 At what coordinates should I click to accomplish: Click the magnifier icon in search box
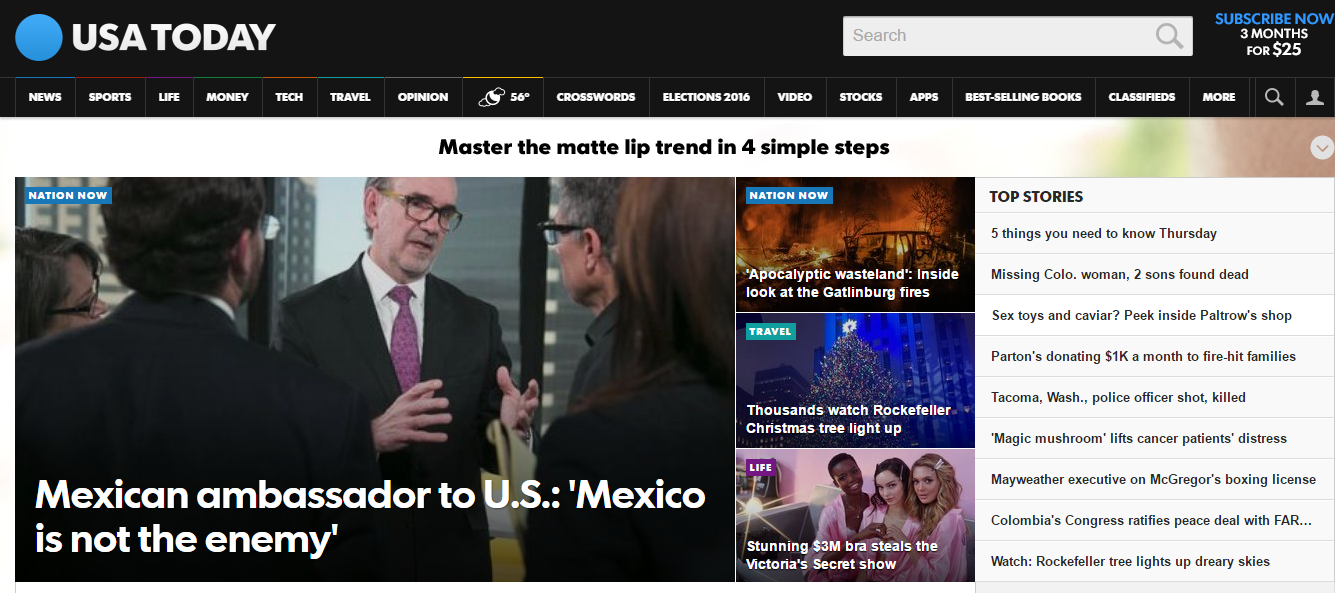tap(1169, 36)
